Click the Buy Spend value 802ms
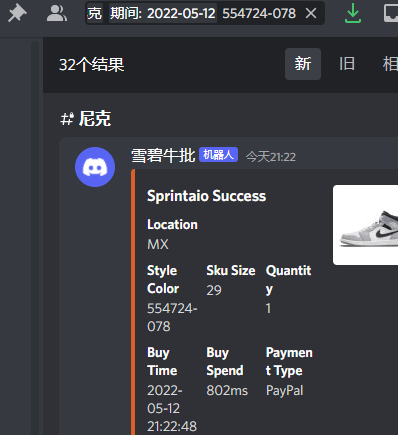398x435 pixels. coord(227,390)
